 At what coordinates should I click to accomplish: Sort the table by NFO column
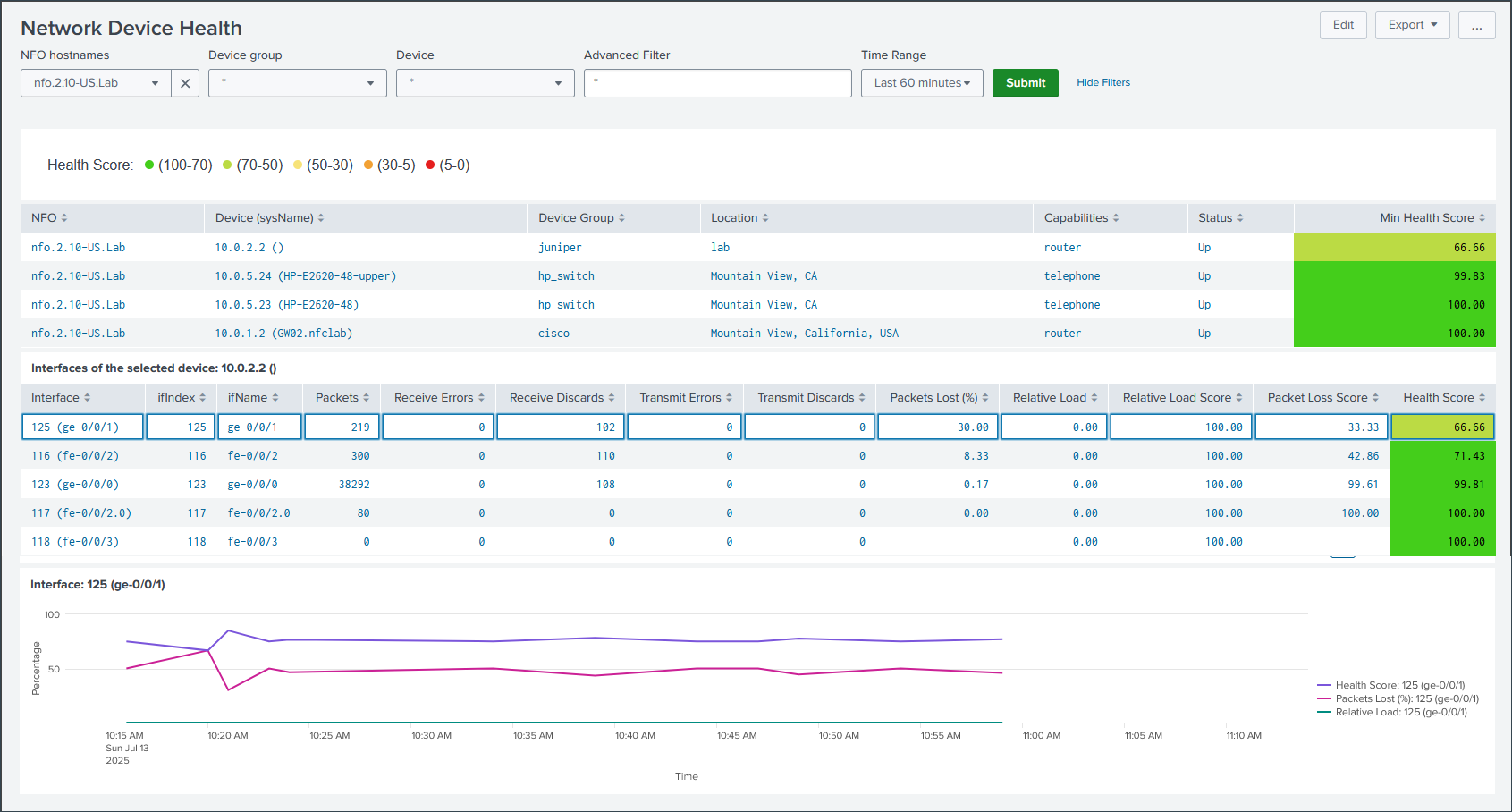pyautogui.click(x=49, y=218)
